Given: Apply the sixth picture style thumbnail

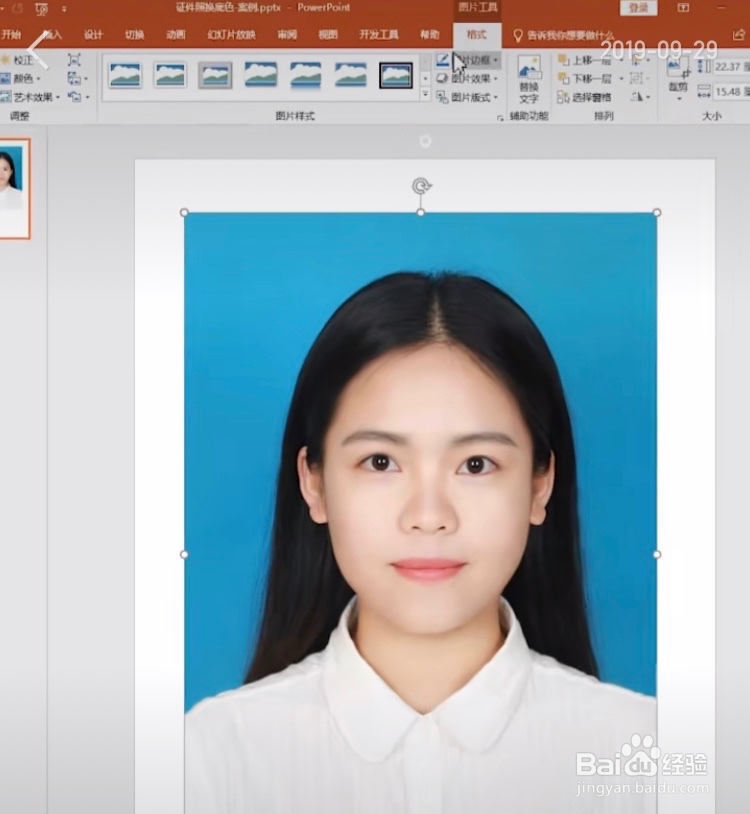Looking at the screenshot, I should pyautogui.click(x=351, y=75).
